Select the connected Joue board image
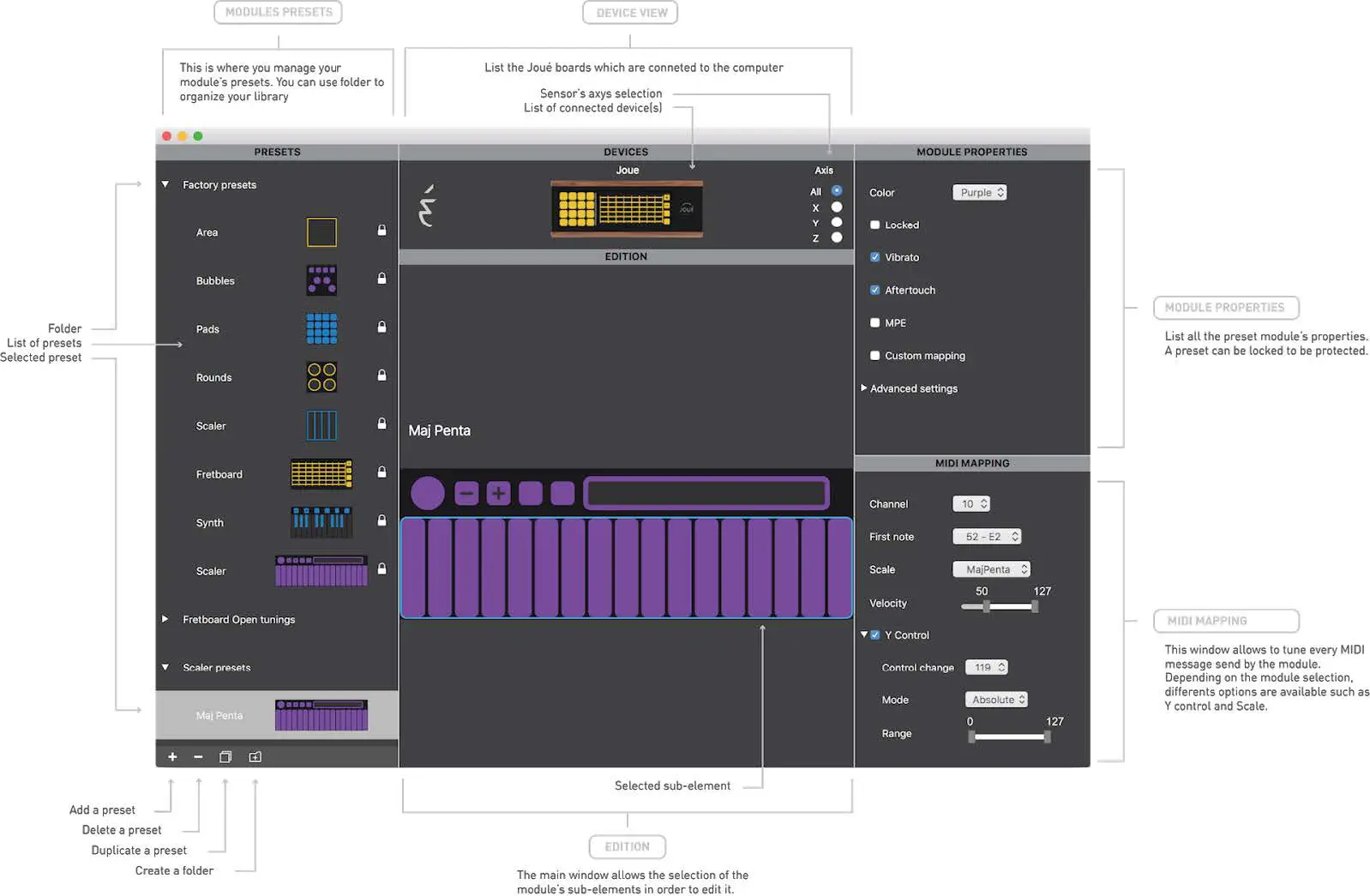1370x896 pixels. 627,208
